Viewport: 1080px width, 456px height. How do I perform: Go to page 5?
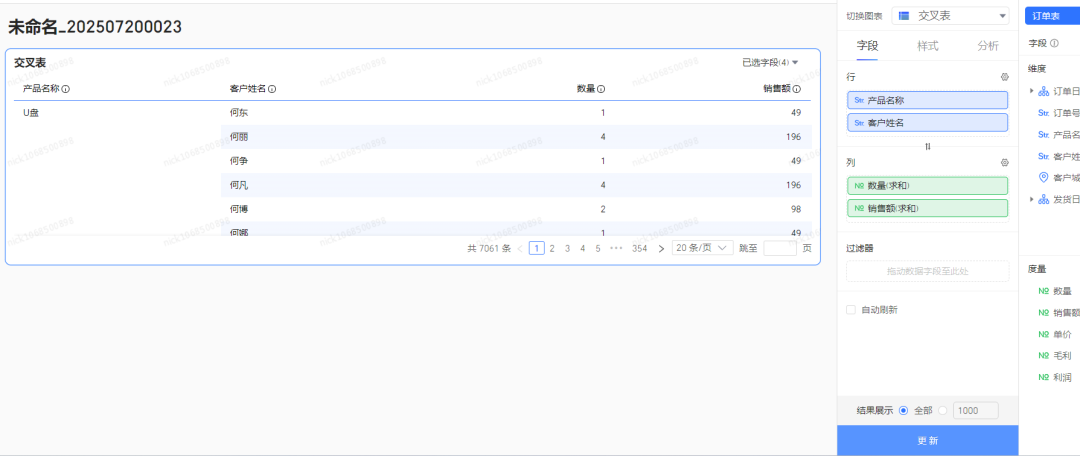tap(598, 249)
